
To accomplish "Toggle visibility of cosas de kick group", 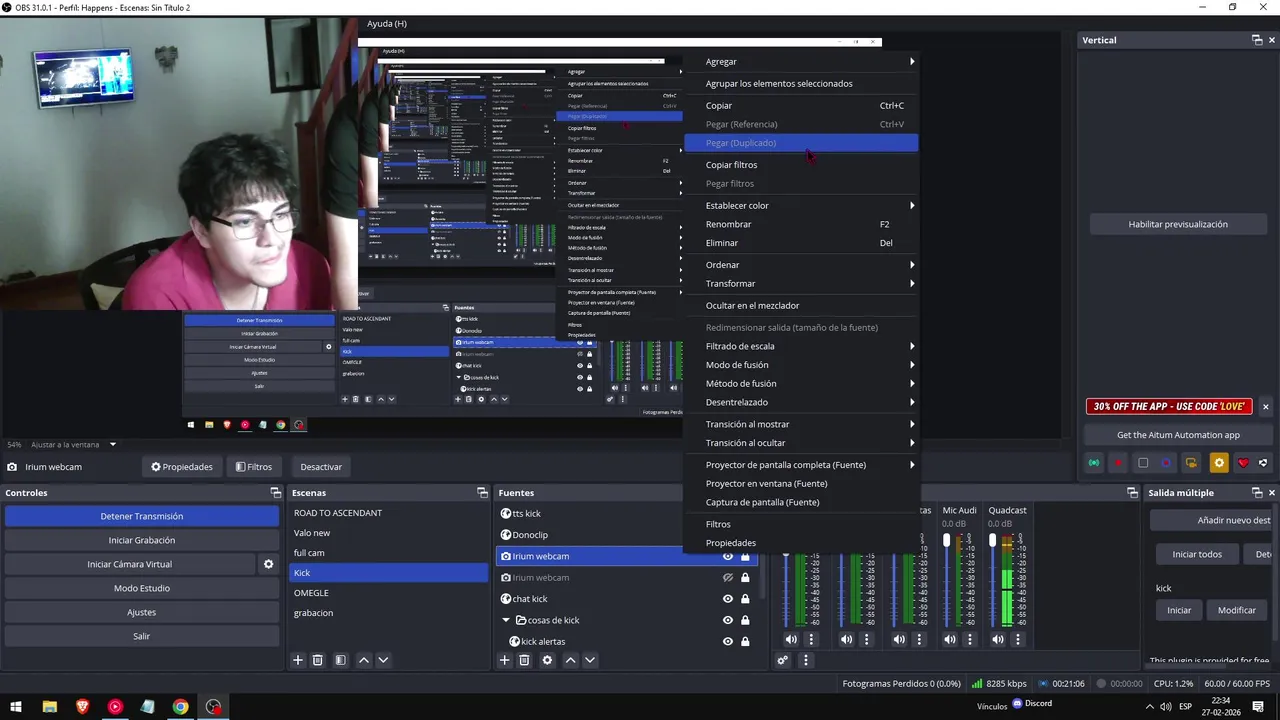I will 728,620.
